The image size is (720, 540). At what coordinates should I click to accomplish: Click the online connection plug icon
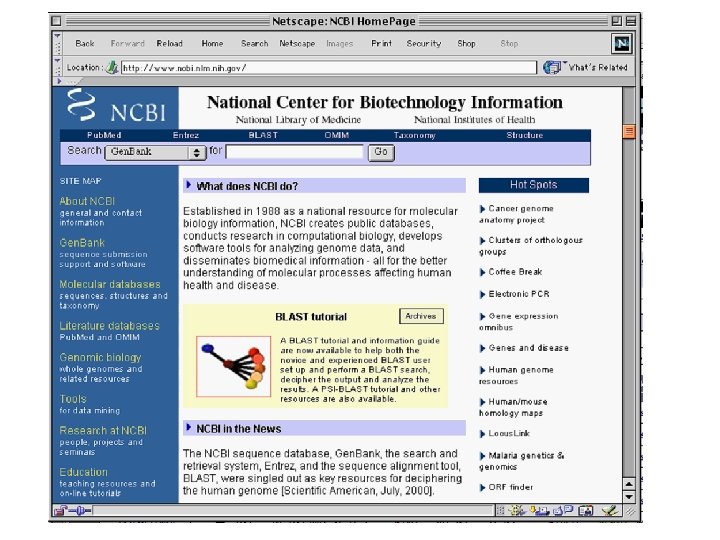81,510
